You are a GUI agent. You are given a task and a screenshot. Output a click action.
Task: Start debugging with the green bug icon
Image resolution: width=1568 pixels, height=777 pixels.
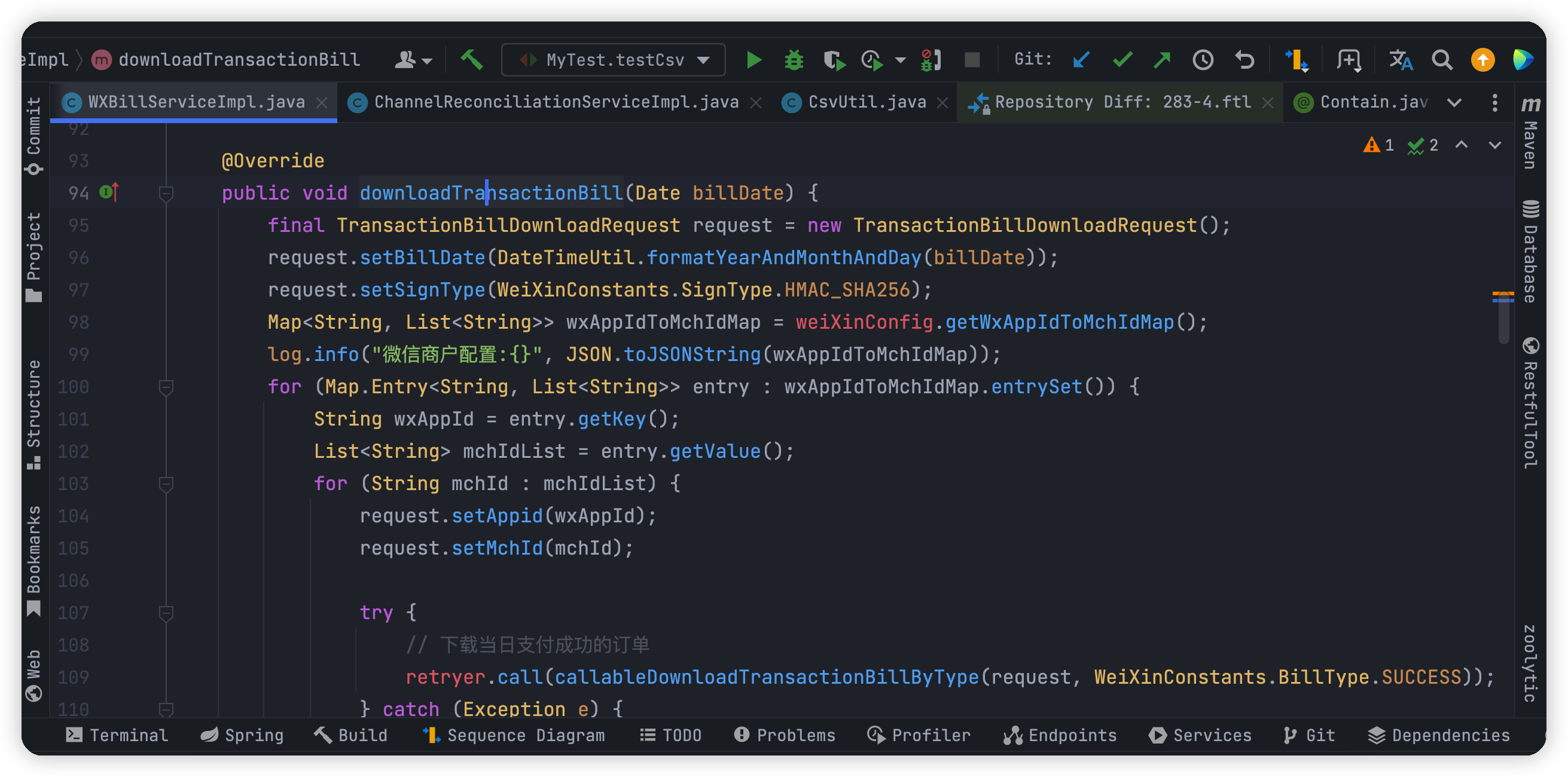794,60
